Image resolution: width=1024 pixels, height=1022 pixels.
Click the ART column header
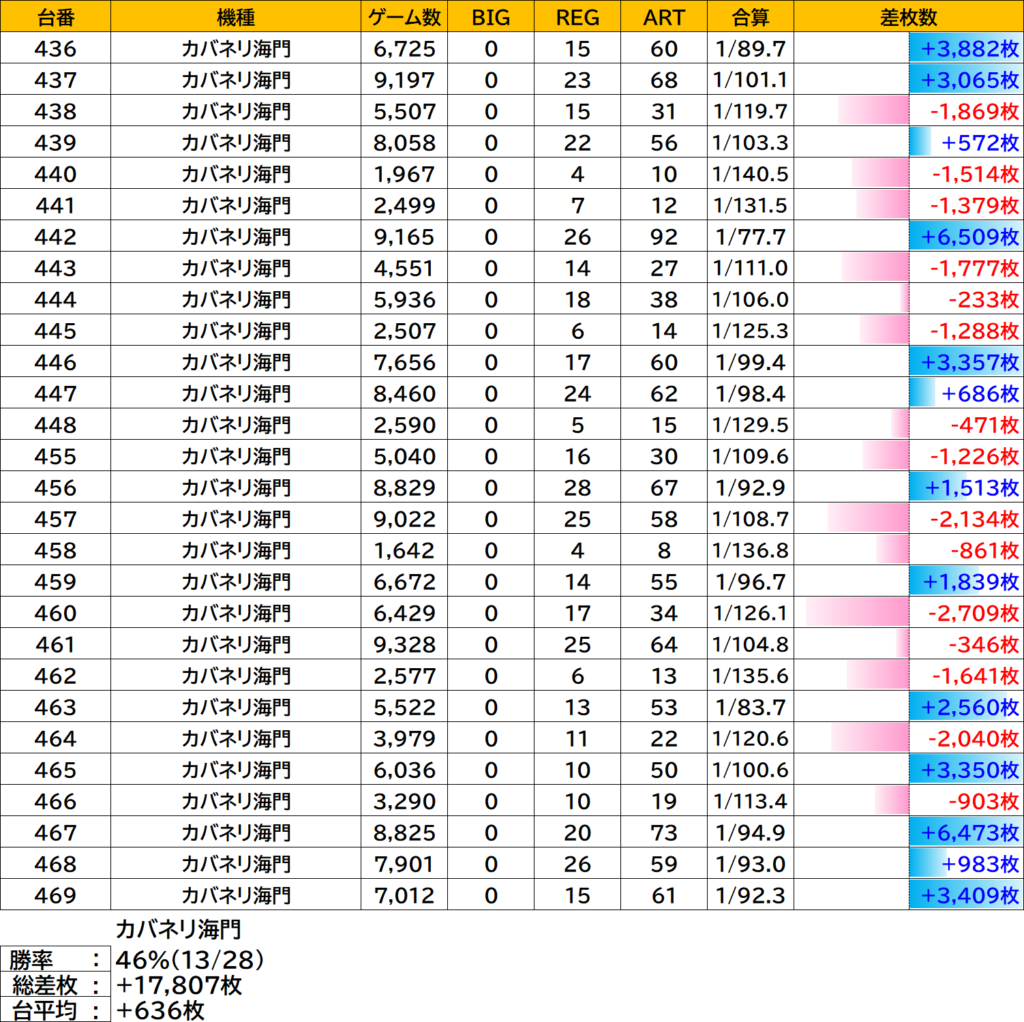[664, 16]
